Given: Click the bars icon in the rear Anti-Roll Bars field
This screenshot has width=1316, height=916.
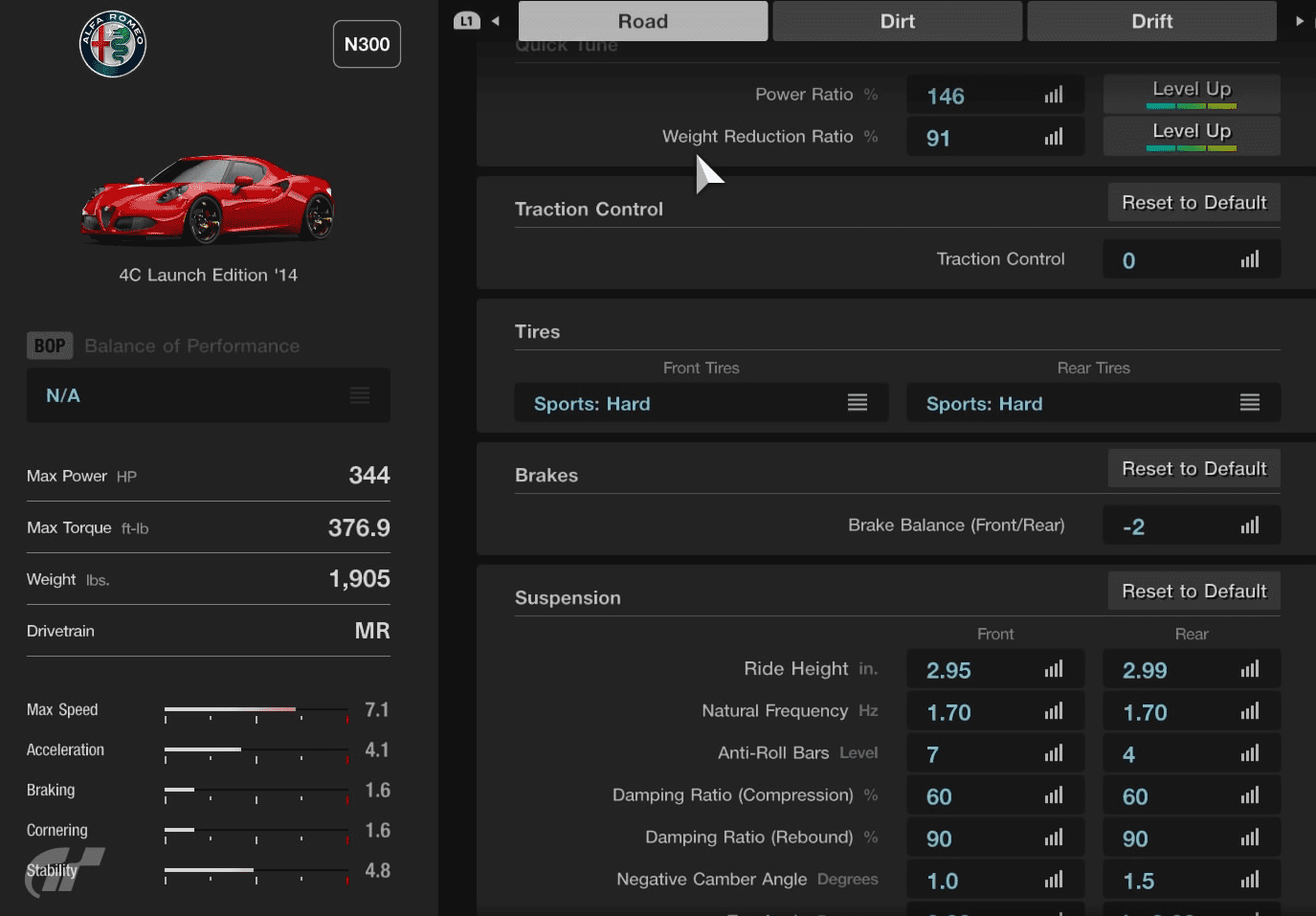Looking at the screenshot, I should click(x=1250, y=753).
